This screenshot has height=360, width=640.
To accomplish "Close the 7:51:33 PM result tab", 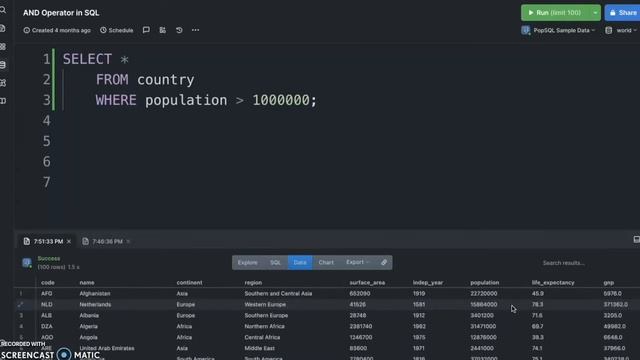I will (69, 241).
